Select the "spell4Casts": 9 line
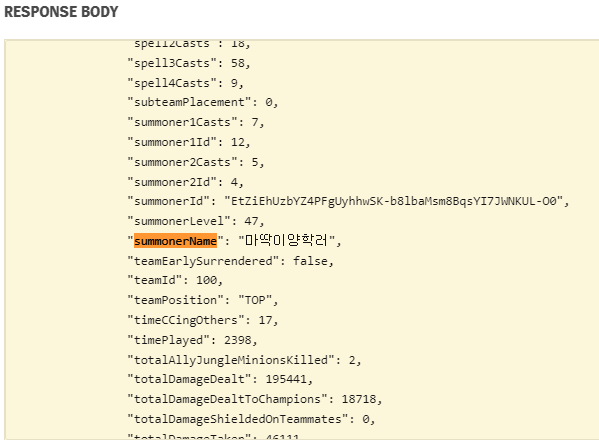 tap(185, 83)
